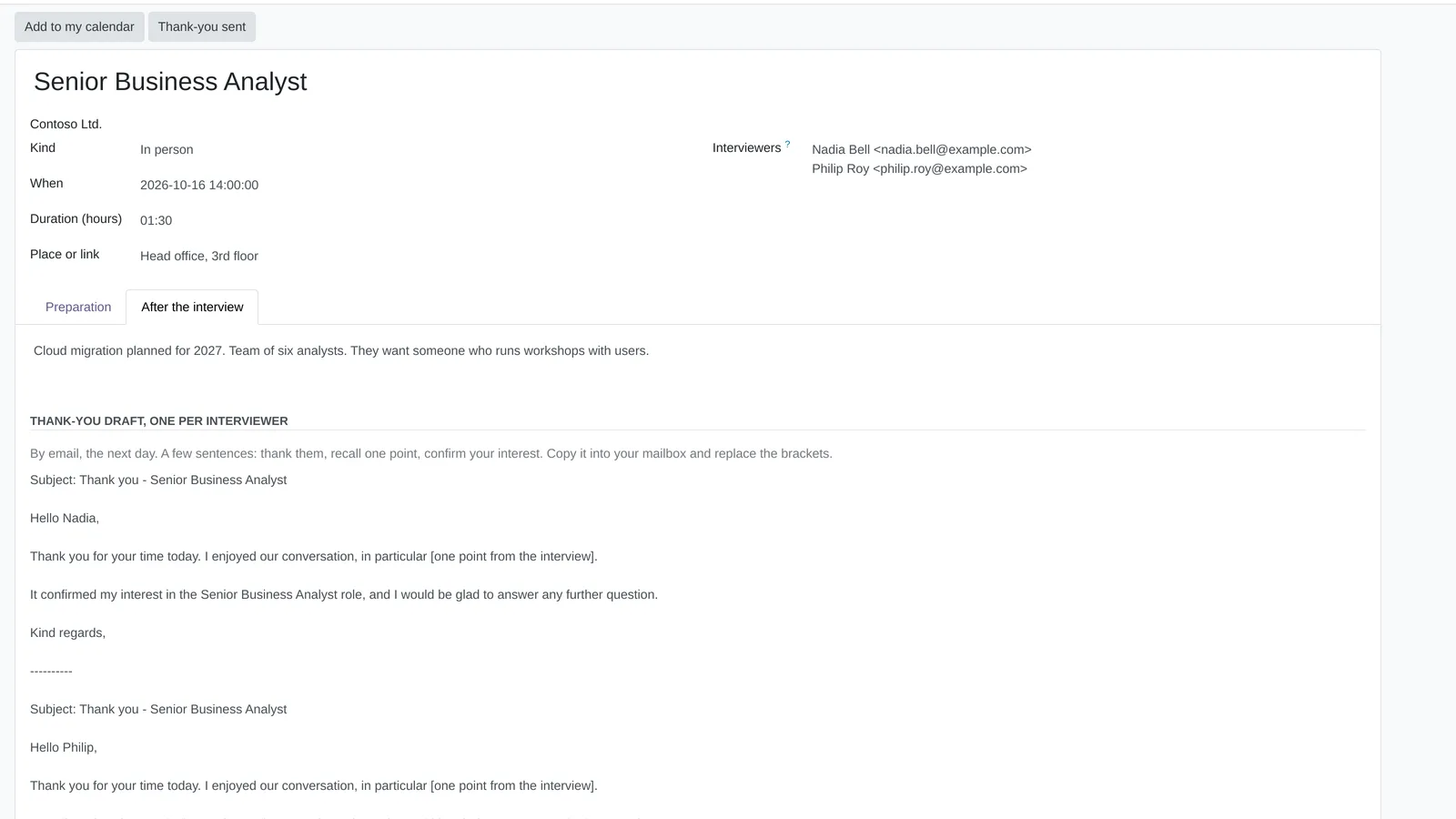Open the Preparation tab
The height and width of the screenshot is (819, 1456).
pyautogui.click(x=78, y=307)
